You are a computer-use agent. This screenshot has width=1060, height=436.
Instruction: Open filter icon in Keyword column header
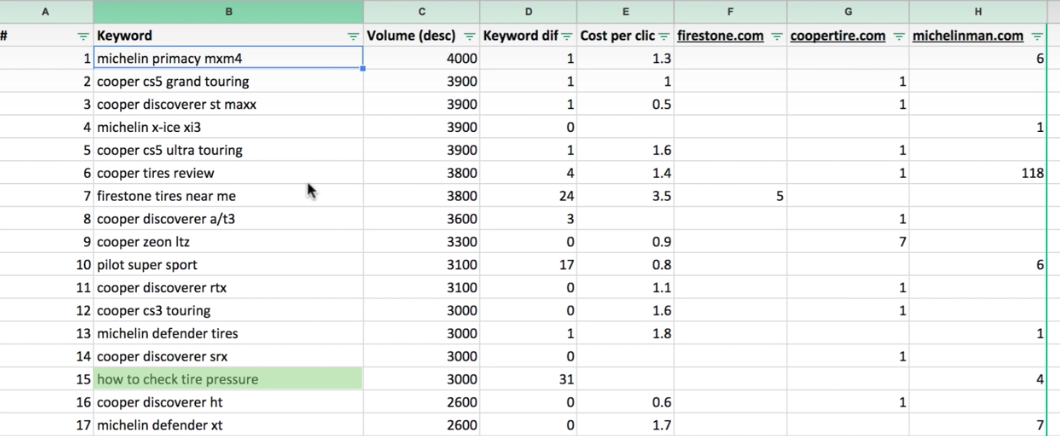(x=353, y=37)
